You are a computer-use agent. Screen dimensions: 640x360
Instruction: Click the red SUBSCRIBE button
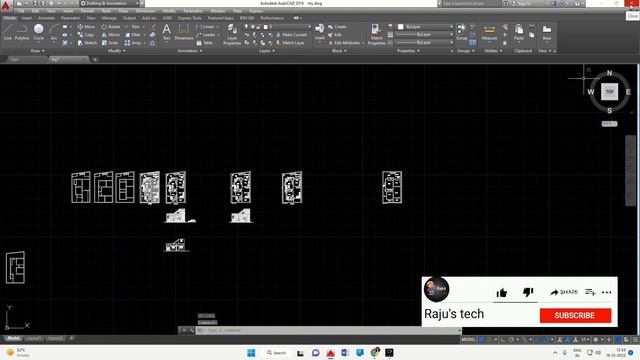click(575, 315)
